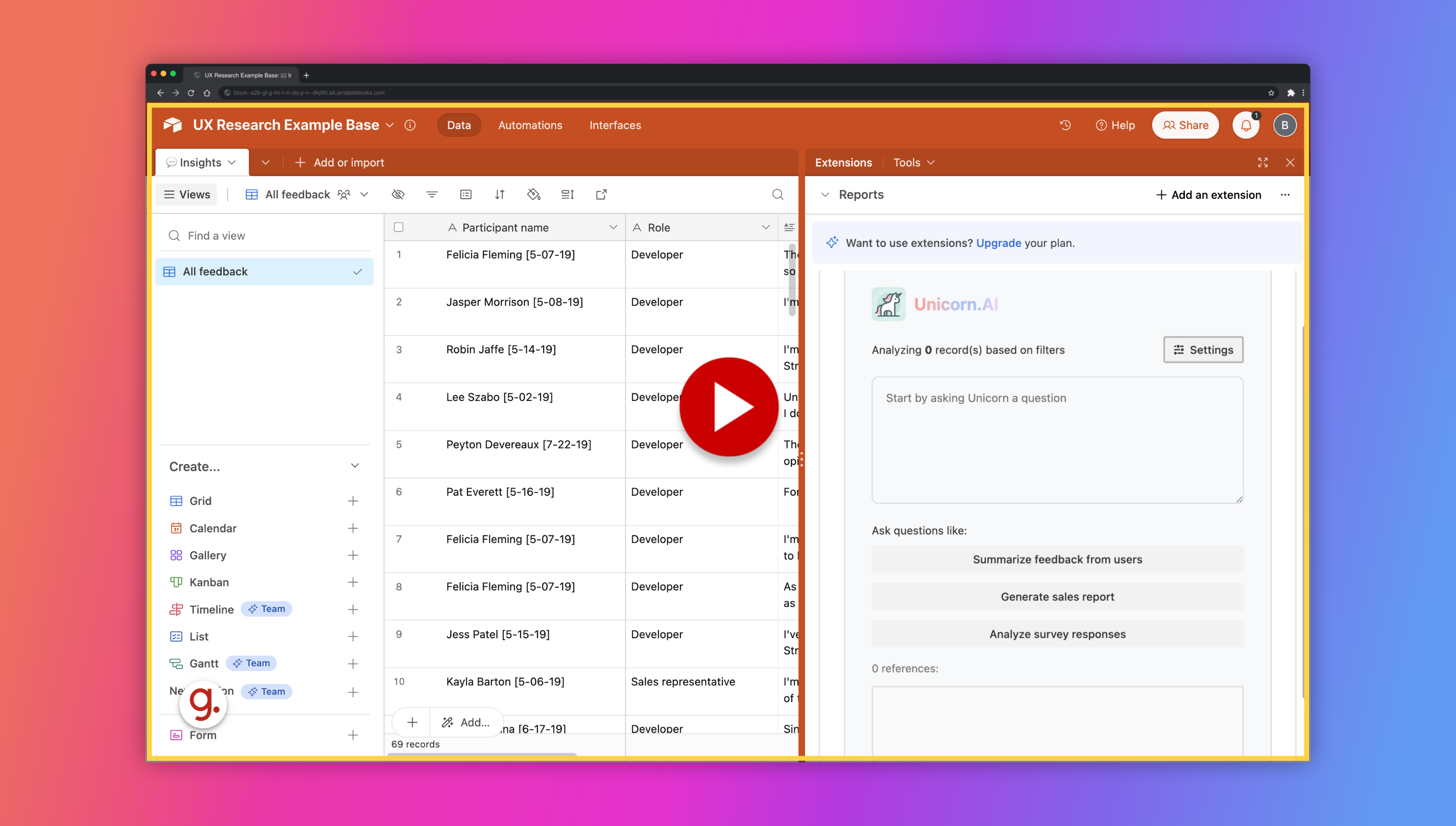This screenshot has height=826, width=1456.
Task: Click the Share button
Action: click(1185, 125)
